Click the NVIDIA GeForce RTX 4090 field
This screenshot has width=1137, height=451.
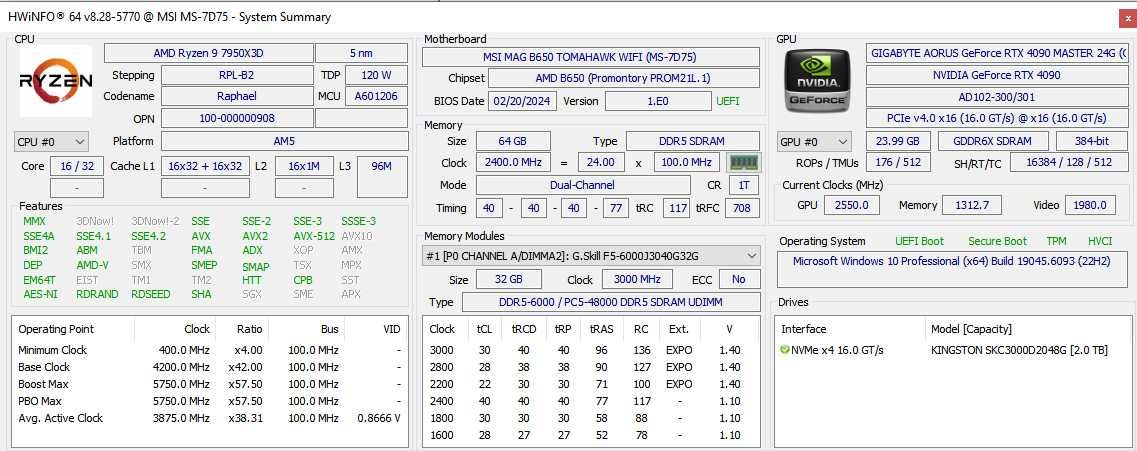[997, 75]
